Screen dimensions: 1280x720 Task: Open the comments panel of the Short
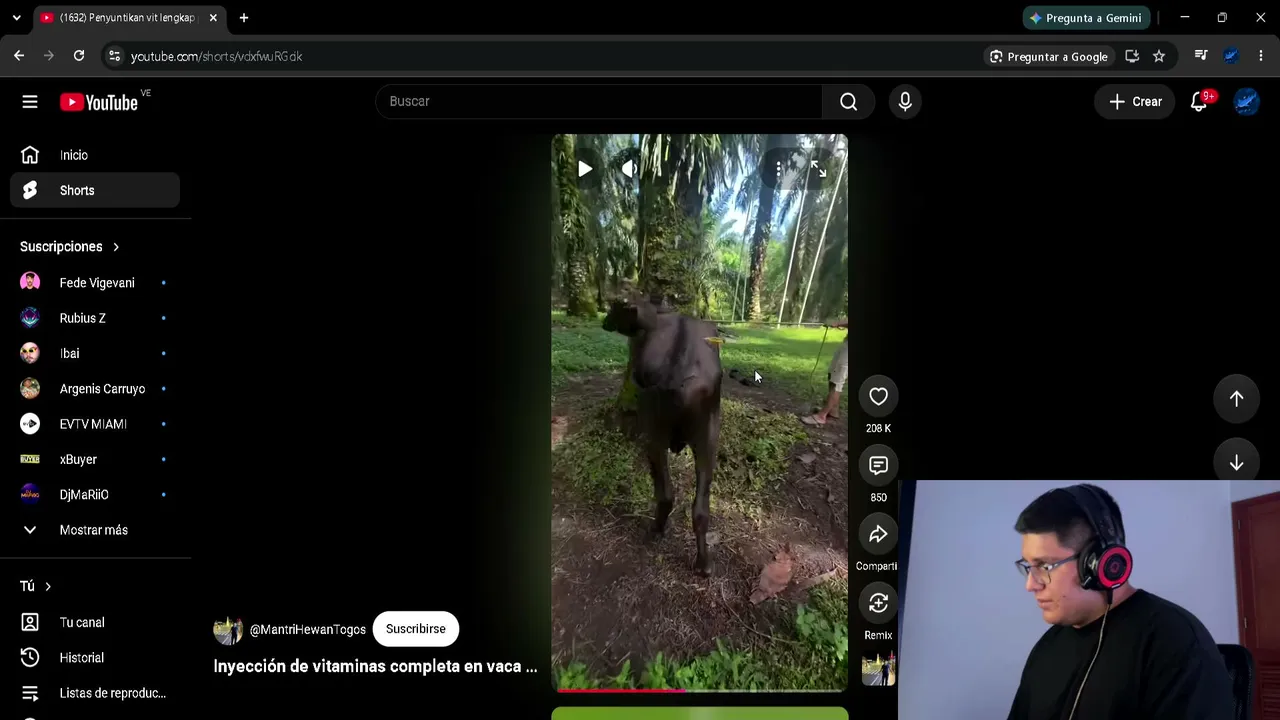[878, 465]
